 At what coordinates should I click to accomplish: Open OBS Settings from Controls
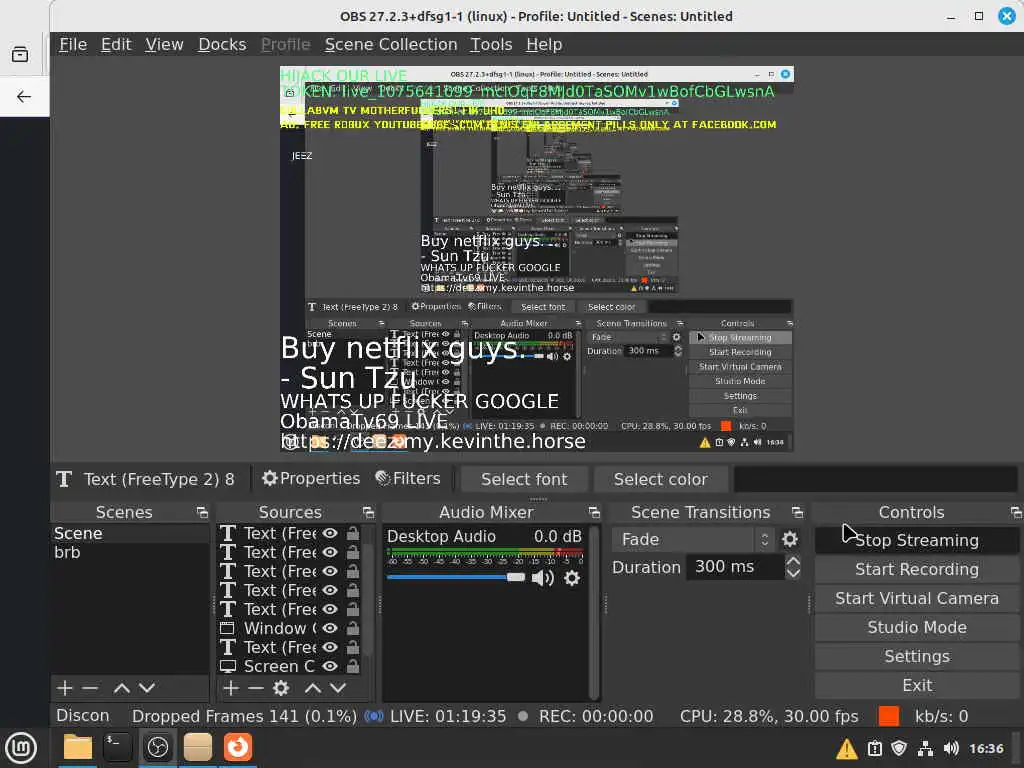[x=917, y=656]
